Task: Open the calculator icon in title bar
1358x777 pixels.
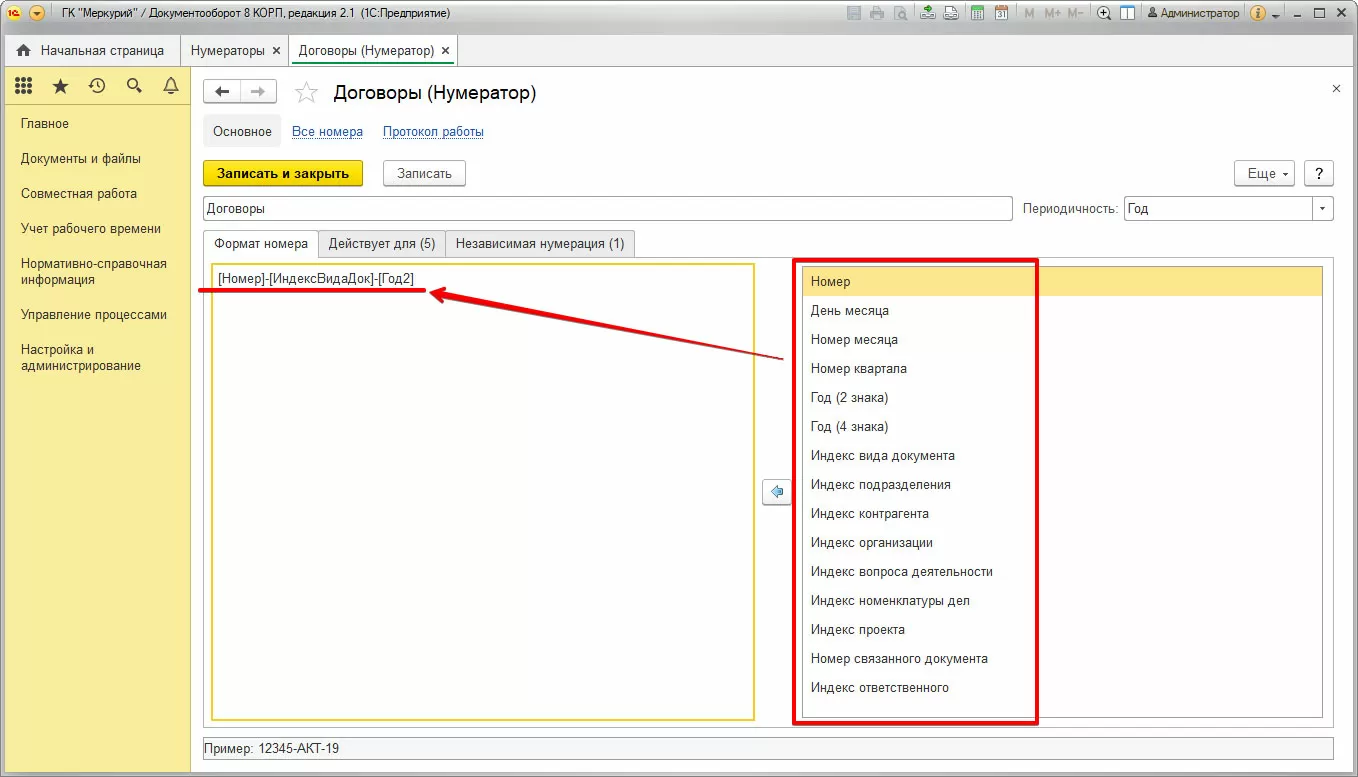Action: click(x=976, y=13)
